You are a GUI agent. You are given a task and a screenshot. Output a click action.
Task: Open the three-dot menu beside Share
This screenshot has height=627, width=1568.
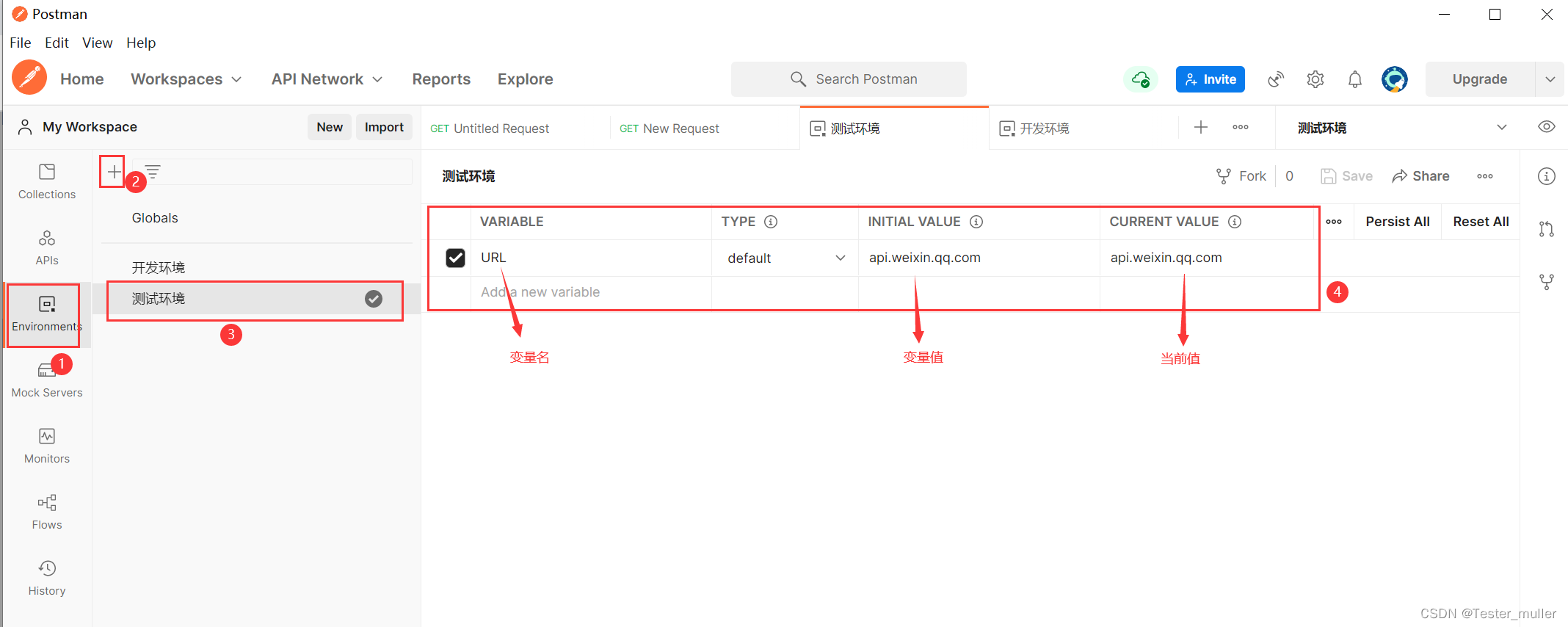click(1485, 176)
